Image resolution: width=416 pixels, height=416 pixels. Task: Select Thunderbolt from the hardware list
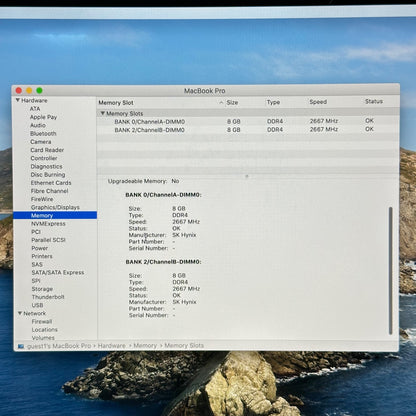[48, 297]
